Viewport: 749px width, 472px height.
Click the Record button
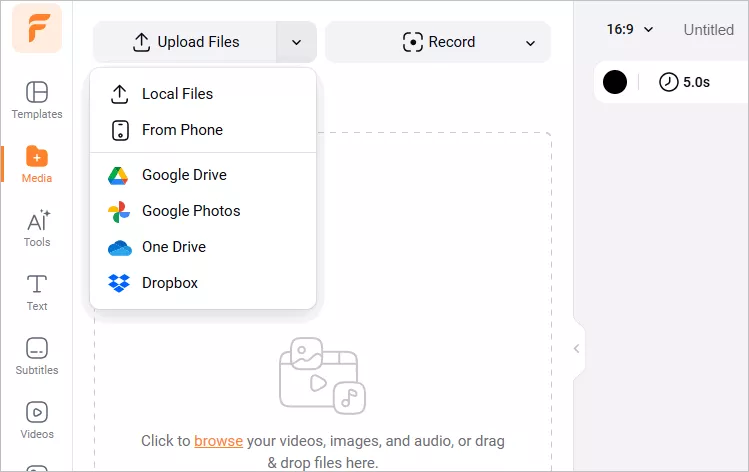click(x=439, y=42)
